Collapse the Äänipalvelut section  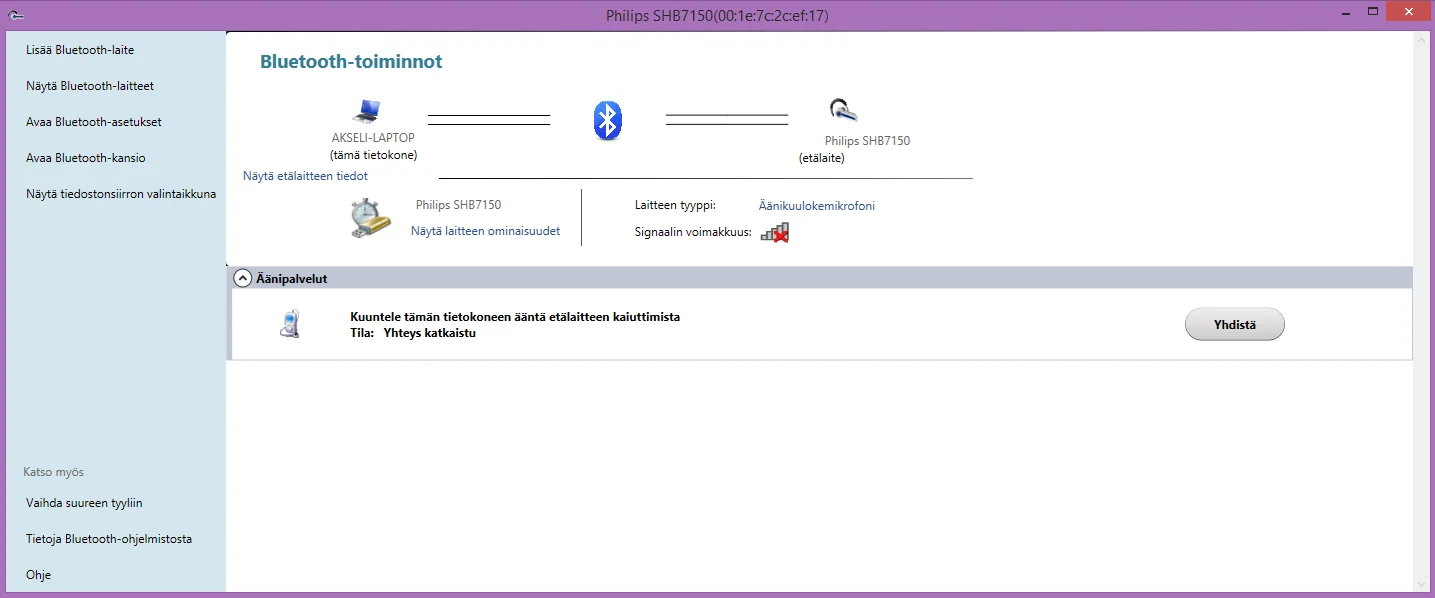pos(242,279)
